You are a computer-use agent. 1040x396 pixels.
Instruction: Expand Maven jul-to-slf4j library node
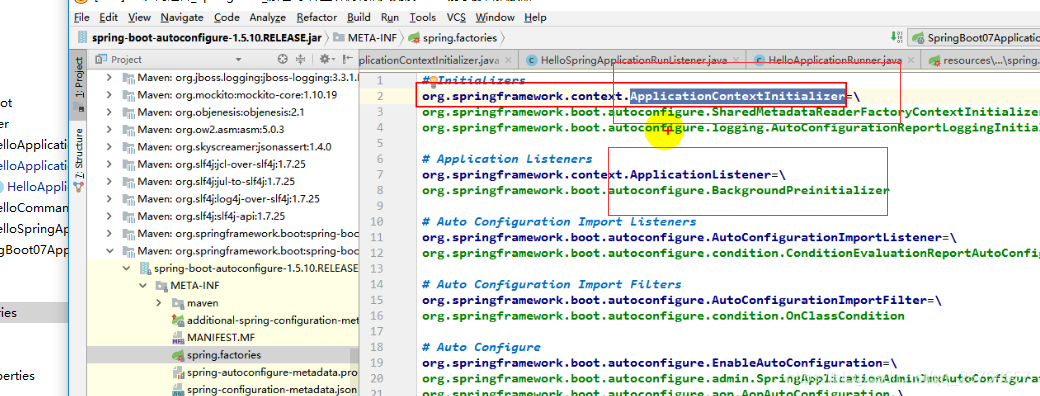(109, 181)
